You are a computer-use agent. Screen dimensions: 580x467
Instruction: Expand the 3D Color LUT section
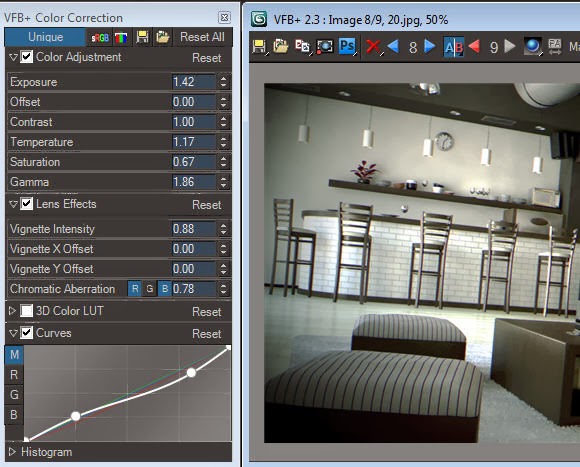12,311
